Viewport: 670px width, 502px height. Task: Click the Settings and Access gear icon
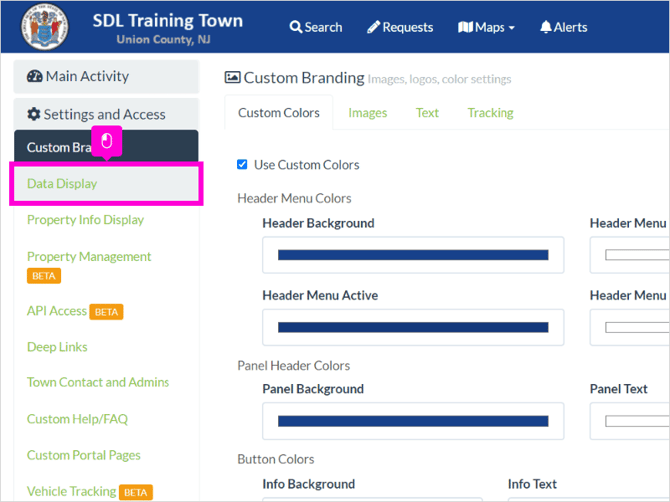click(x=34, y=114)
